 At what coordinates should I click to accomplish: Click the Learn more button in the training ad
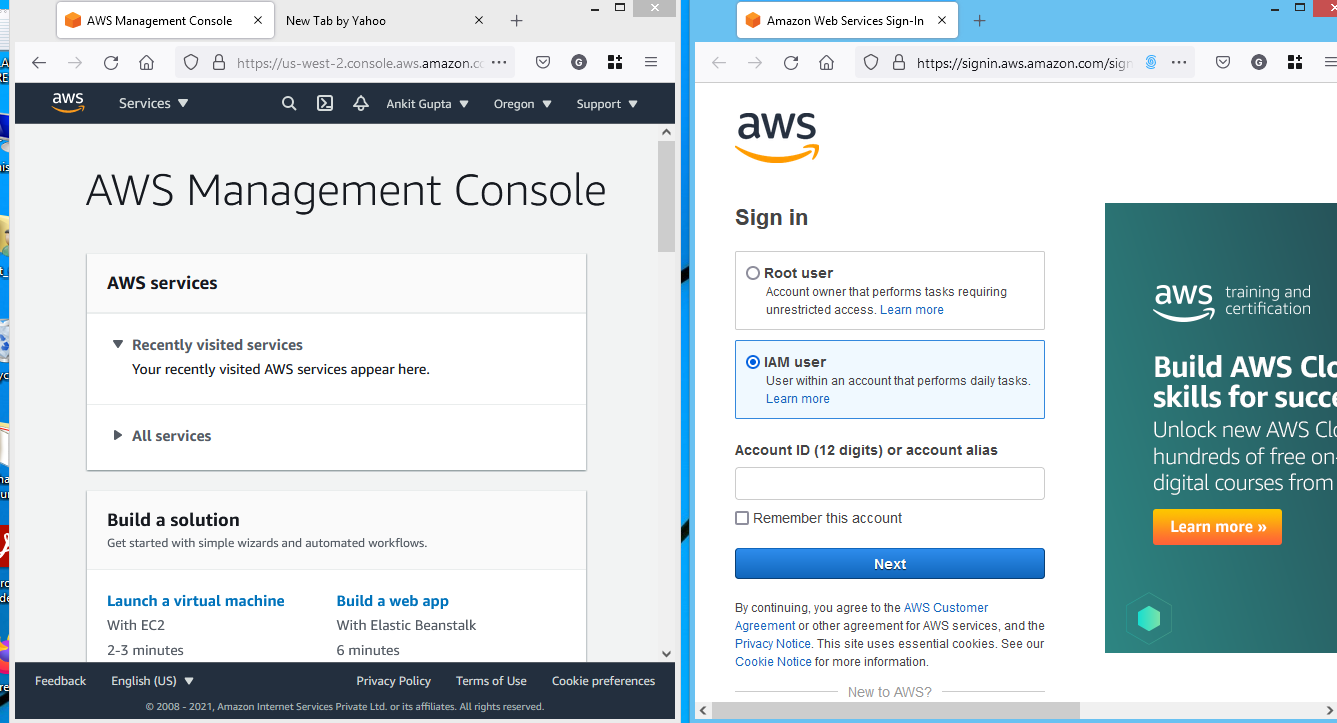click(1217, 527)
